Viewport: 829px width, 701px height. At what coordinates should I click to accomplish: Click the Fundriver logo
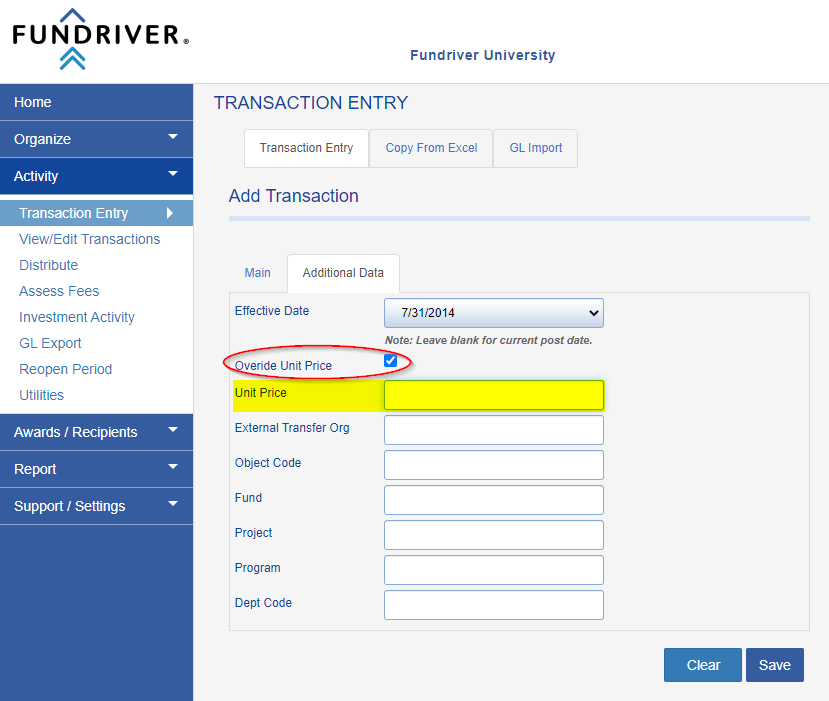pyautogui.click(x=100, y=39)
